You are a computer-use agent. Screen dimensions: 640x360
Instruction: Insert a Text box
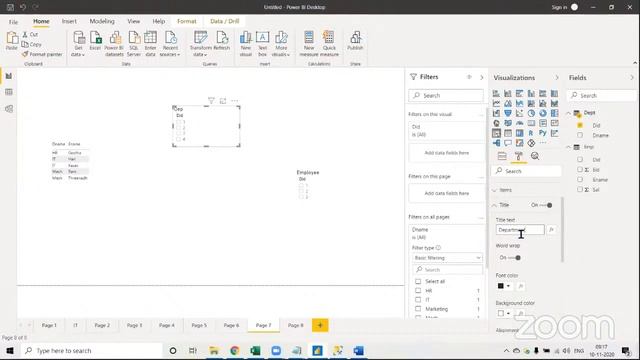262,44
